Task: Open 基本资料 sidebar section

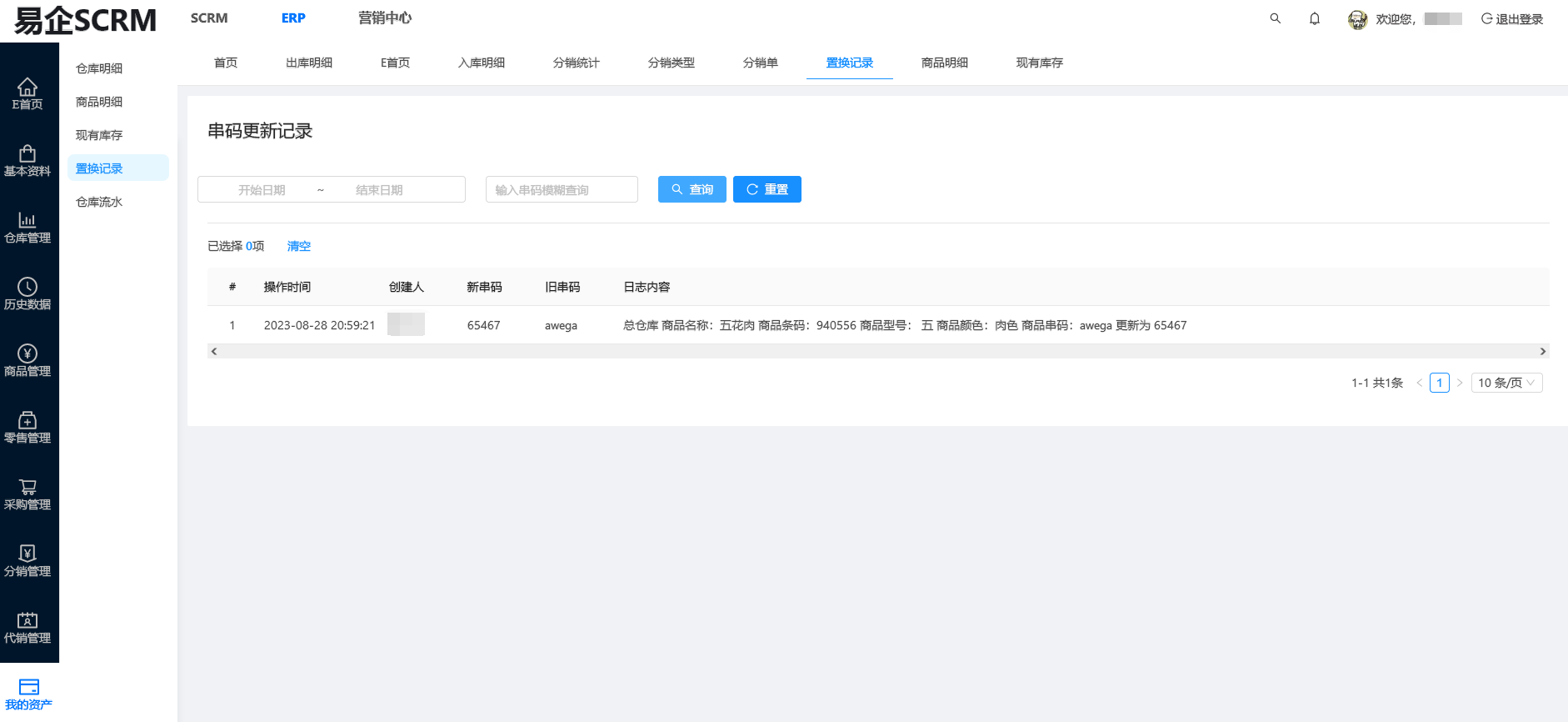Action: [27, 160]
